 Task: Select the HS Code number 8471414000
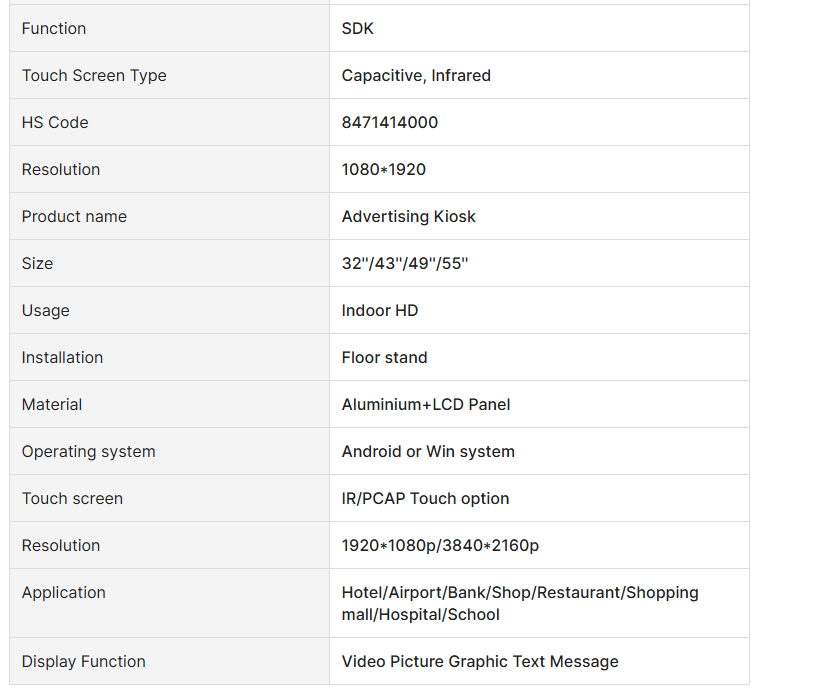[x=389, y=122]
